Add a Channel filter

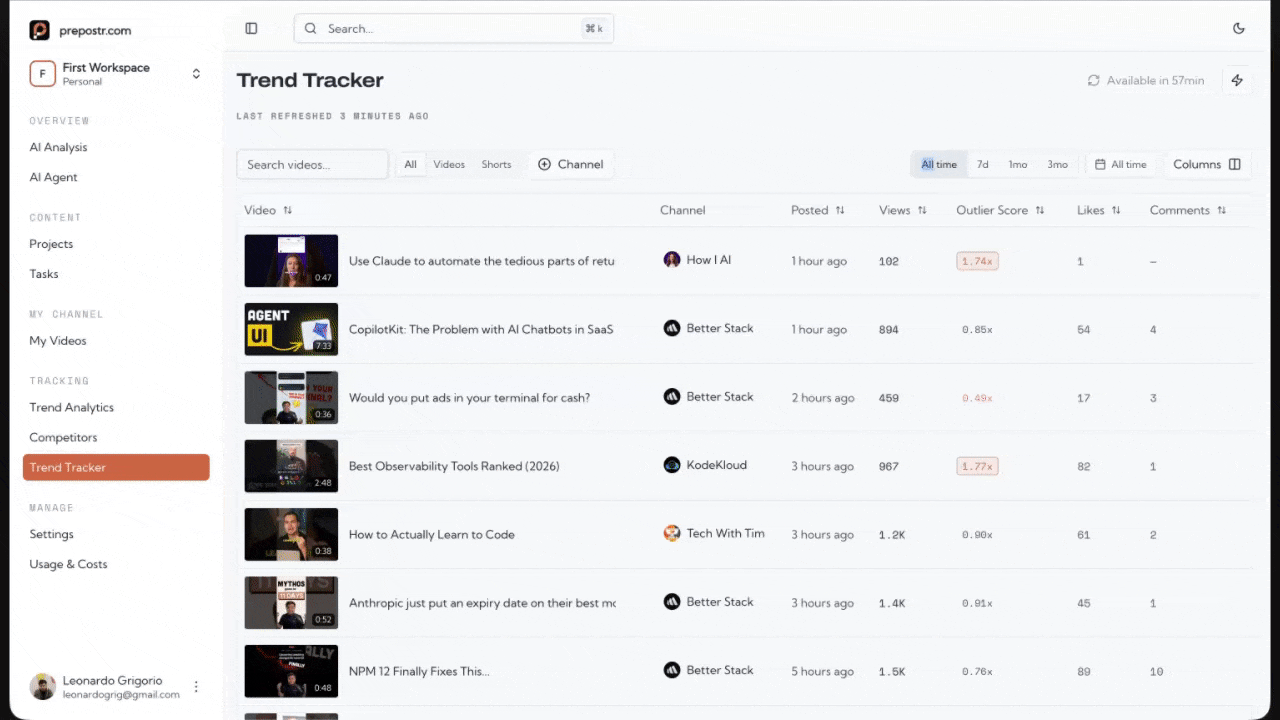point(571,164)
